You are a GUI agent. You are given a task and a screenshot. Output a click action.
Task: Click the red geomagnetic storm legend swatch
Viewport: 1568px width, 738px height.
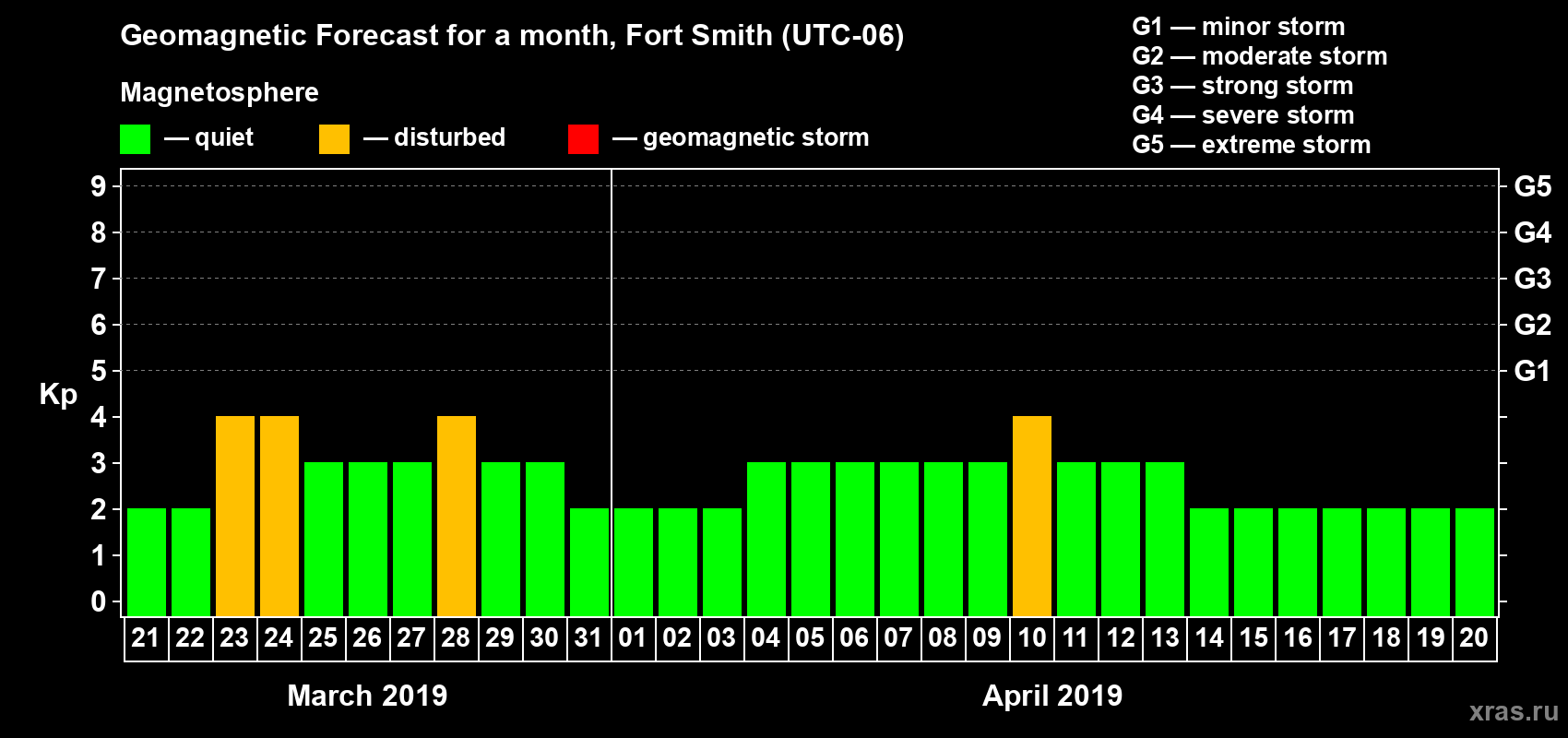coord(584,139)
